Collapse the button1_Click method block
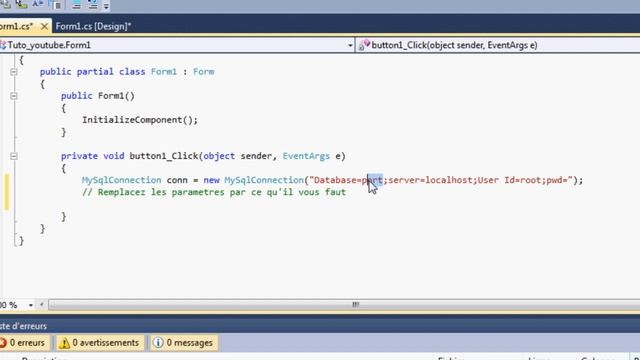 (13, 156)
